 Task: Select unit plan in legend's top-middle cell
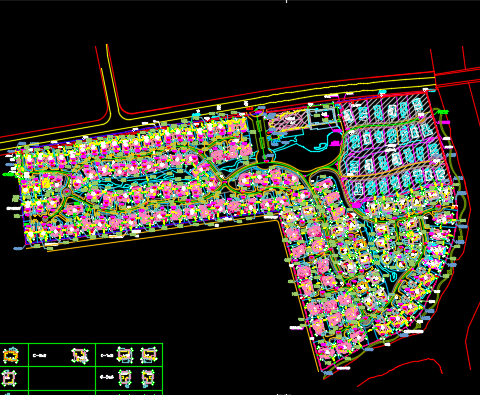click(80, 355)
